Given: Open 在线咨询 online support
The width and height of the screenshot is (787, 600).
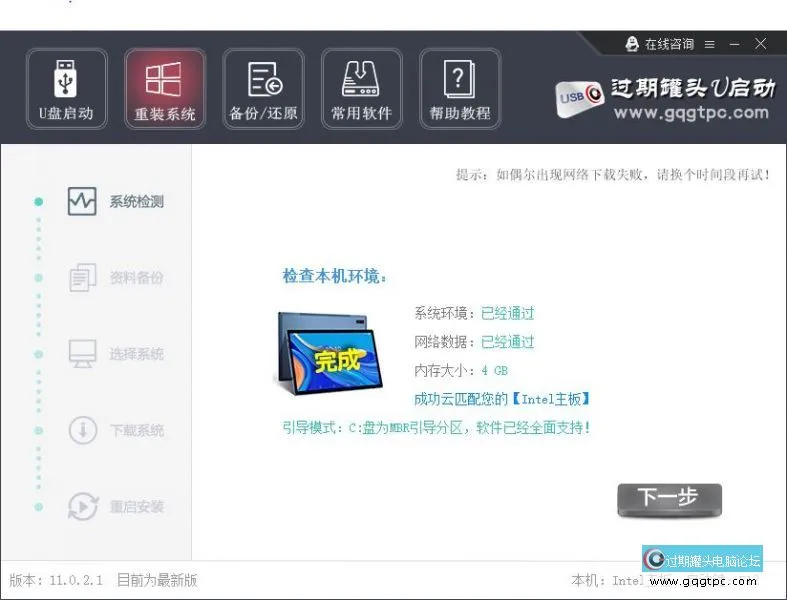Looking at the screenshot, I should (x=660, y=44).
